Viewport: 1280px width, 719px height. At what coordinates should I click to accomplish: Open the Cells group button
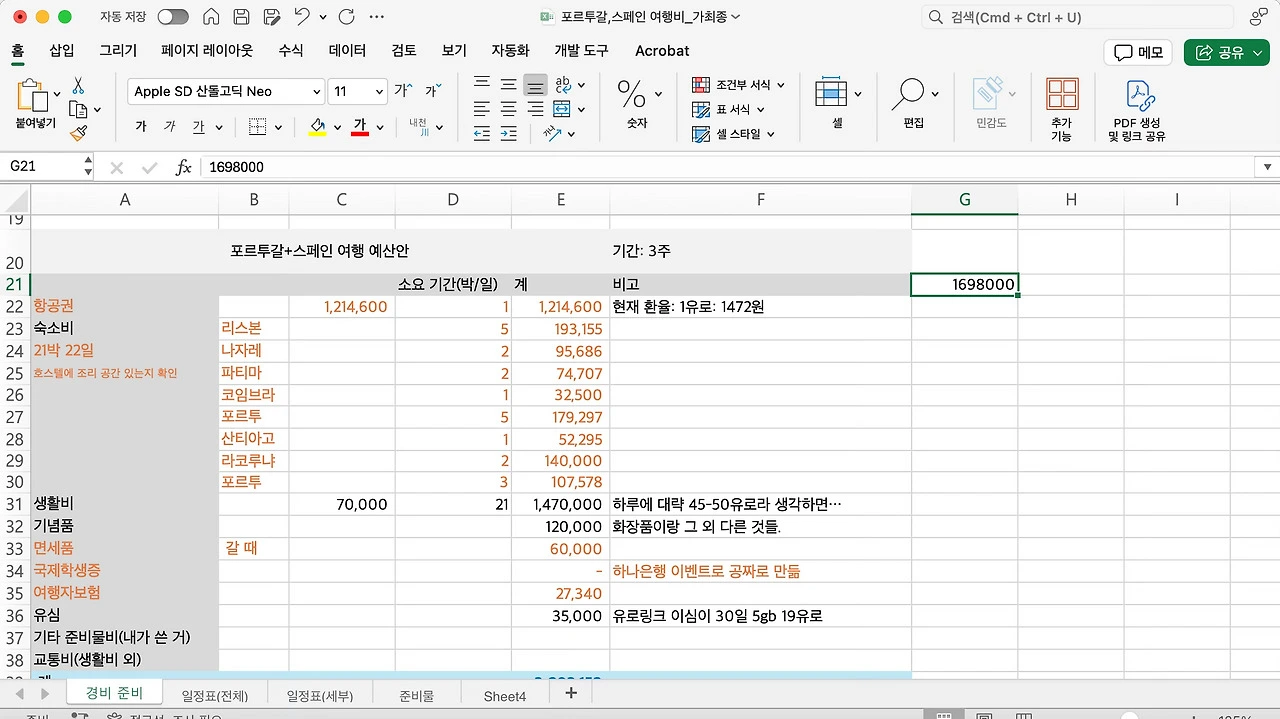838,103
